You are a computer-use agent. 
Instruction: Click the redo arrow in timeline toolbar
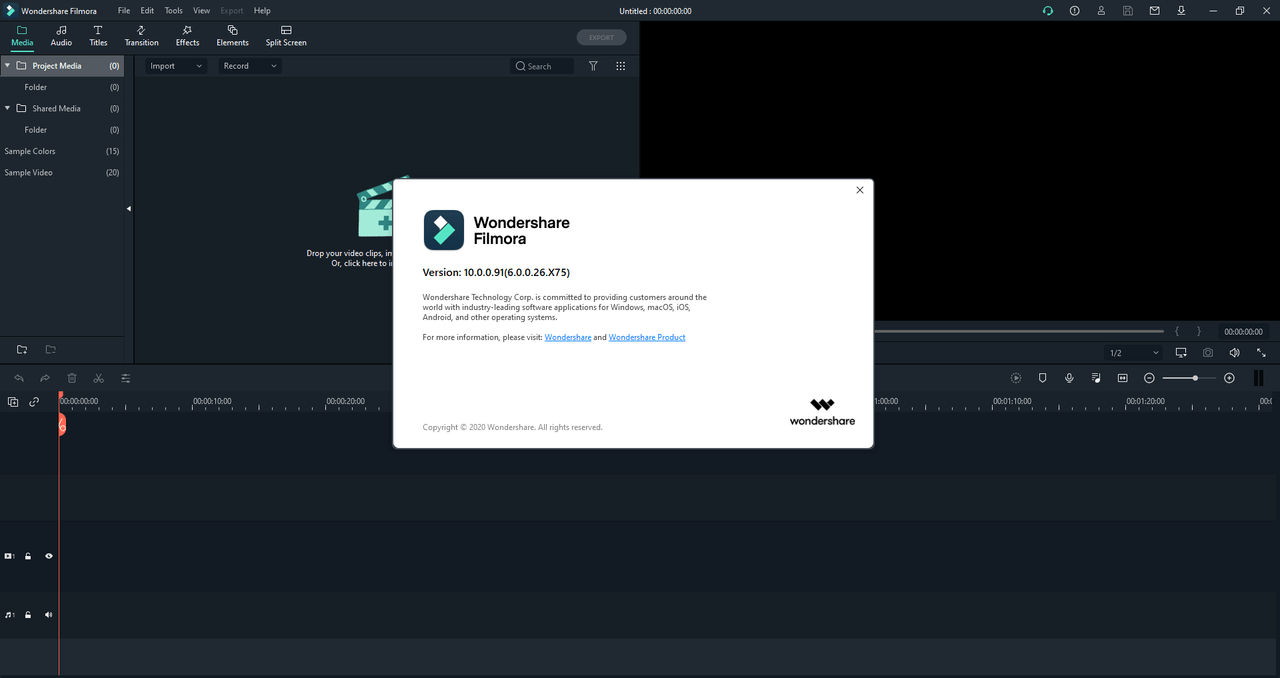tap(45, 378)
